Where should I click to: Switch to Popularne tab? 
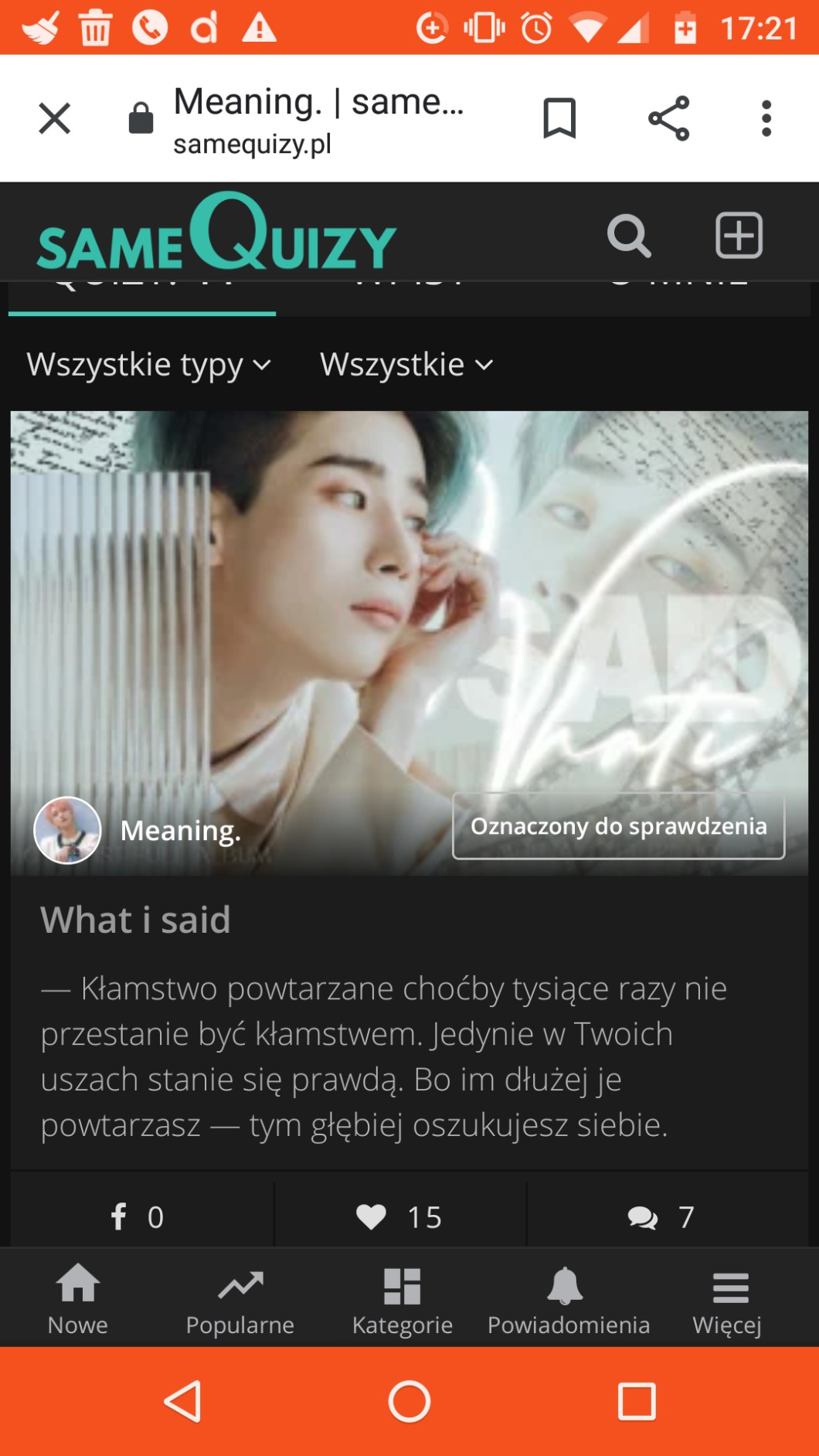click(240, 1301)
